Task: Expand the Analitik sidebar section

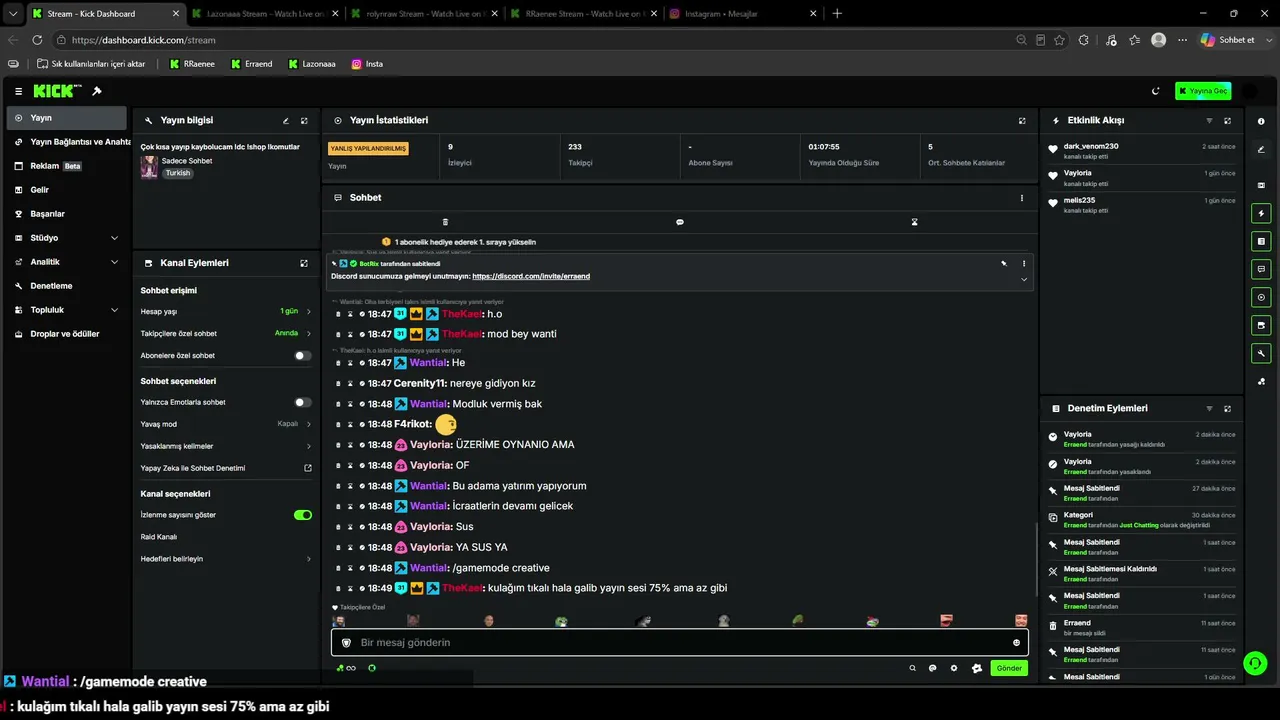Action: click(x=66, y=262)
